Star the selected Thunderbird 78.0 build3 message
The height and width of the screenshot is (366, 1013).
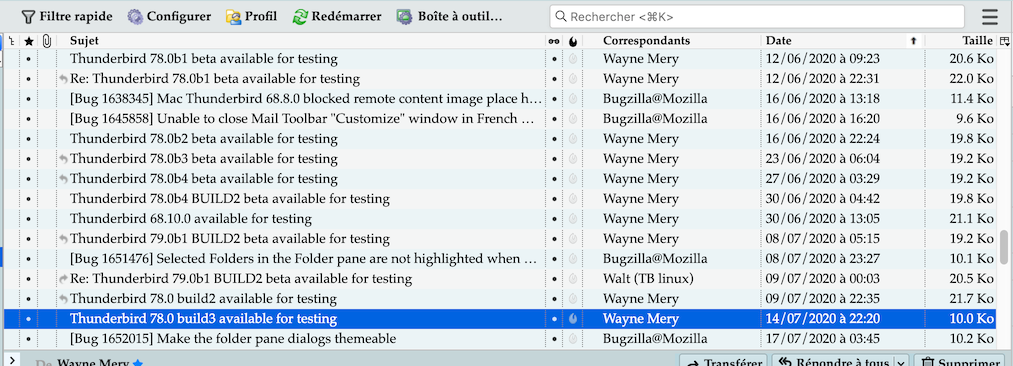pos(28,319)
